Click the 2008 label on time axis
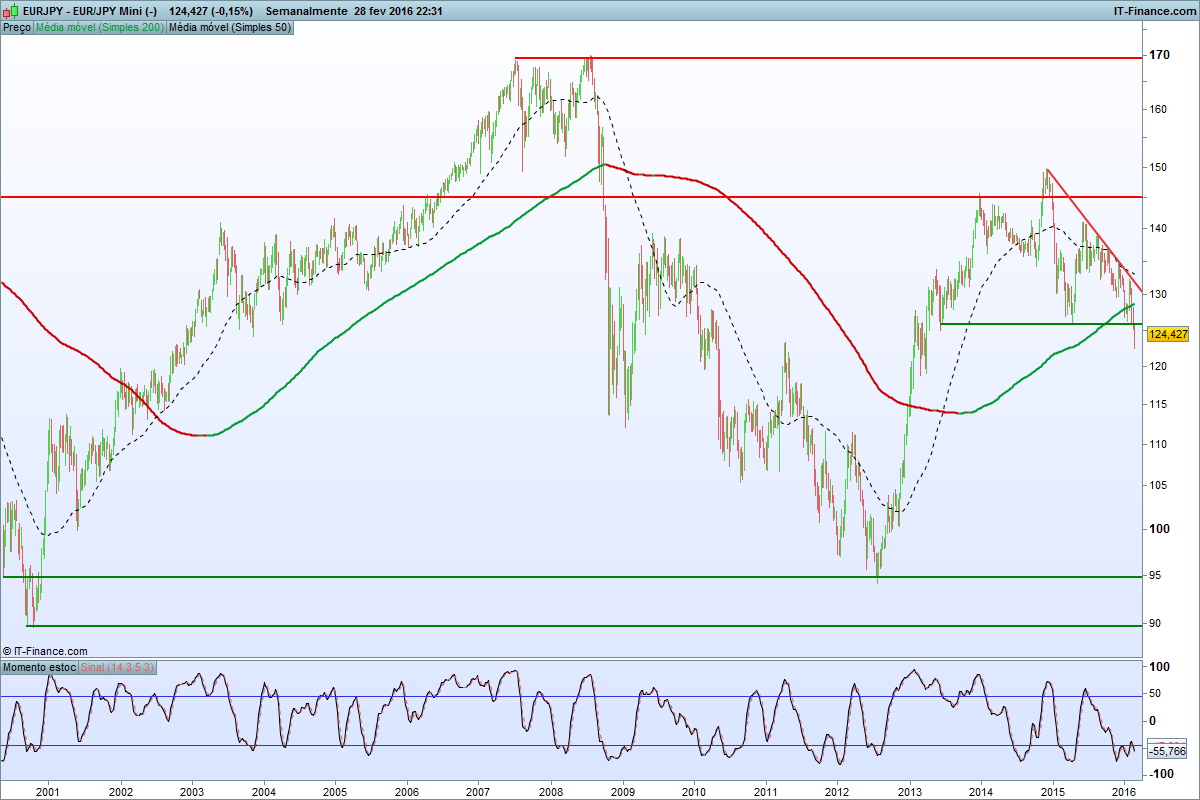The height and width of the screenshot is (800, 1200). tap(550, 790)
